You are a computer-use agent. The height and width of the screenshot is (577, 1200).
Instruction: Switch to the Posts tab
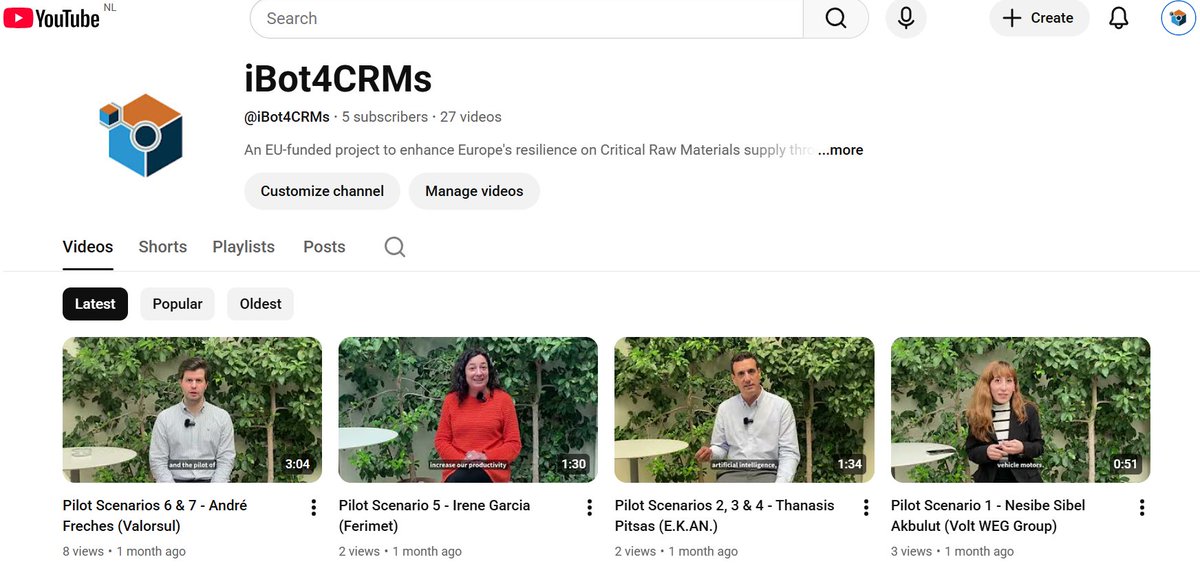[324, 247]
